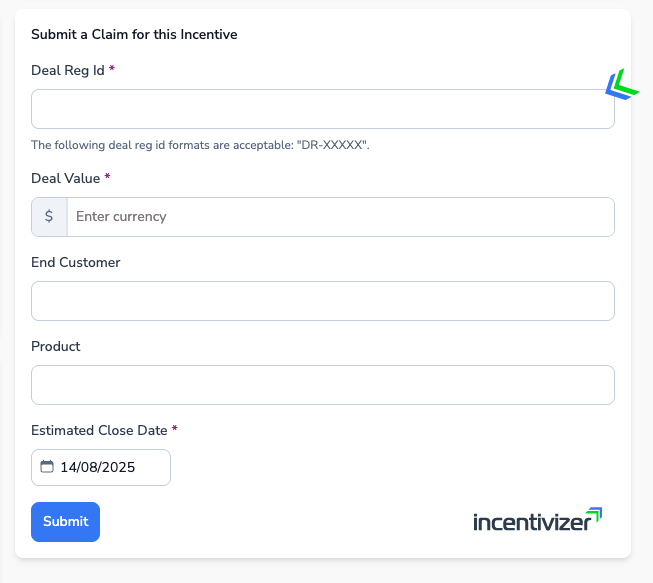Viewport: 653px width, 583px height.
Task: Click the "End Customer" label text
Action: point(76,262)
